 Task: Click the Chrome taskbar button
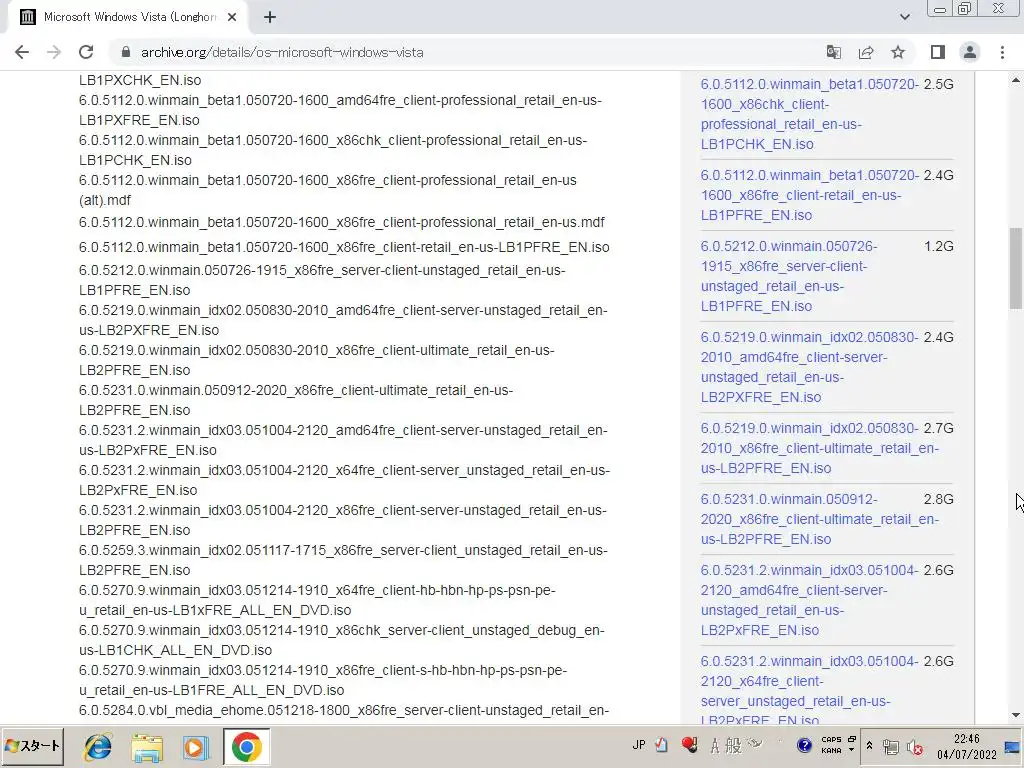pyautogui.click(x=246, y=747)
